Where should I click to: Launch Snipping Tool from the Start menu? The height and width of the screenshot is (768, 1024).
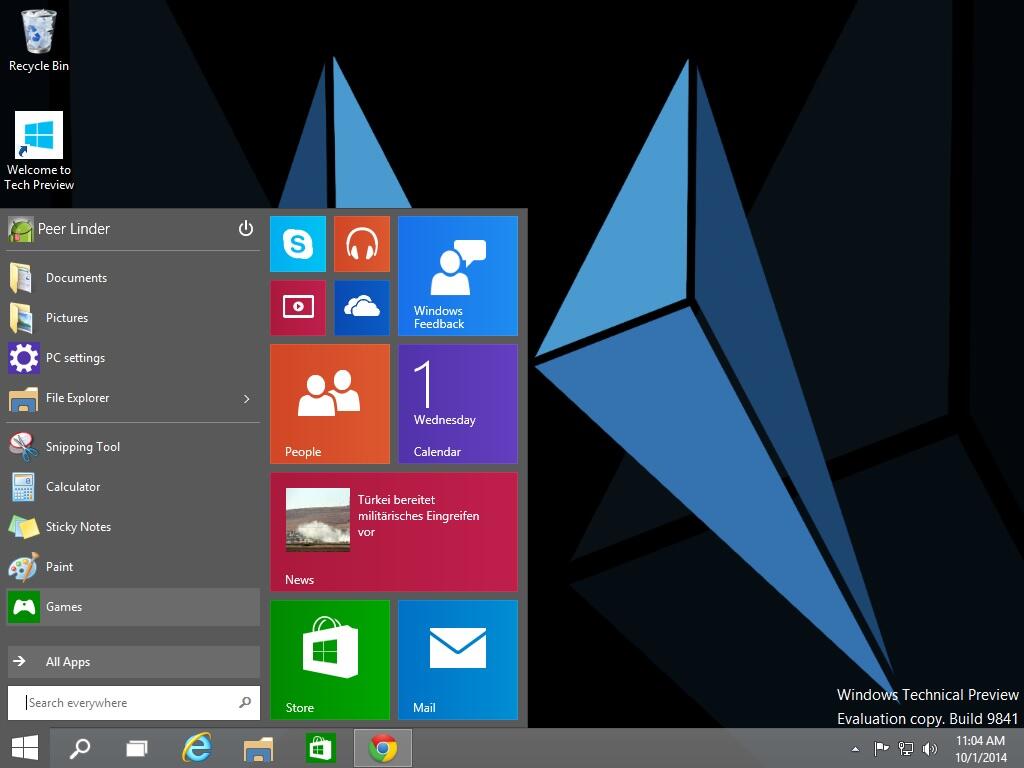(133, 447)
